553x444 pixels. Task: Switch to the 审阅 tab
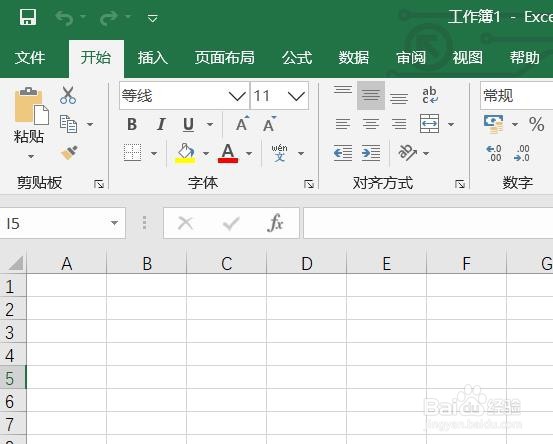[x=411, y=57]
